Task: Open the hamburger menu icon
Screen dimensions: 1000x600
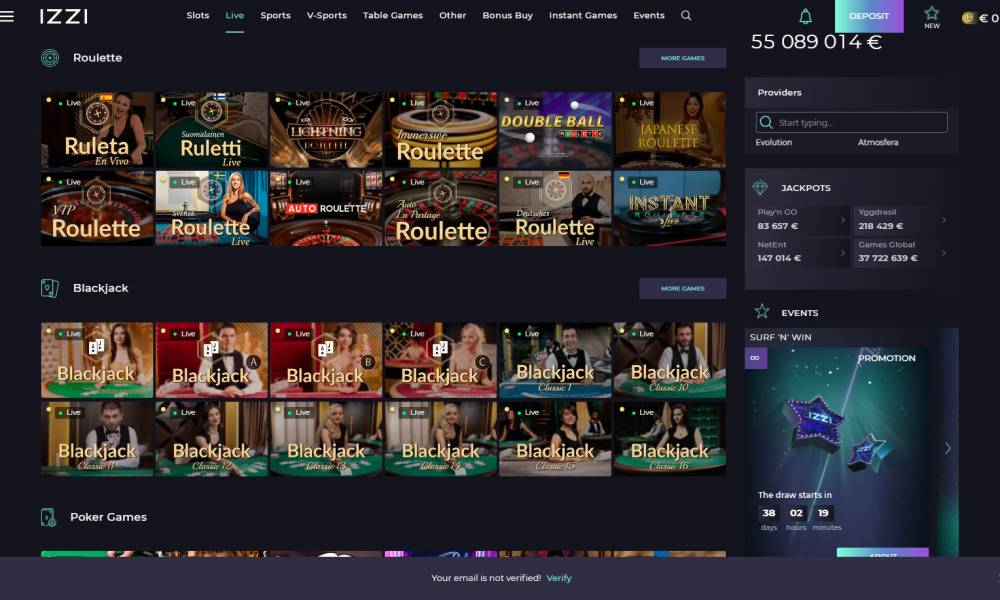Action: click(8, 16)
